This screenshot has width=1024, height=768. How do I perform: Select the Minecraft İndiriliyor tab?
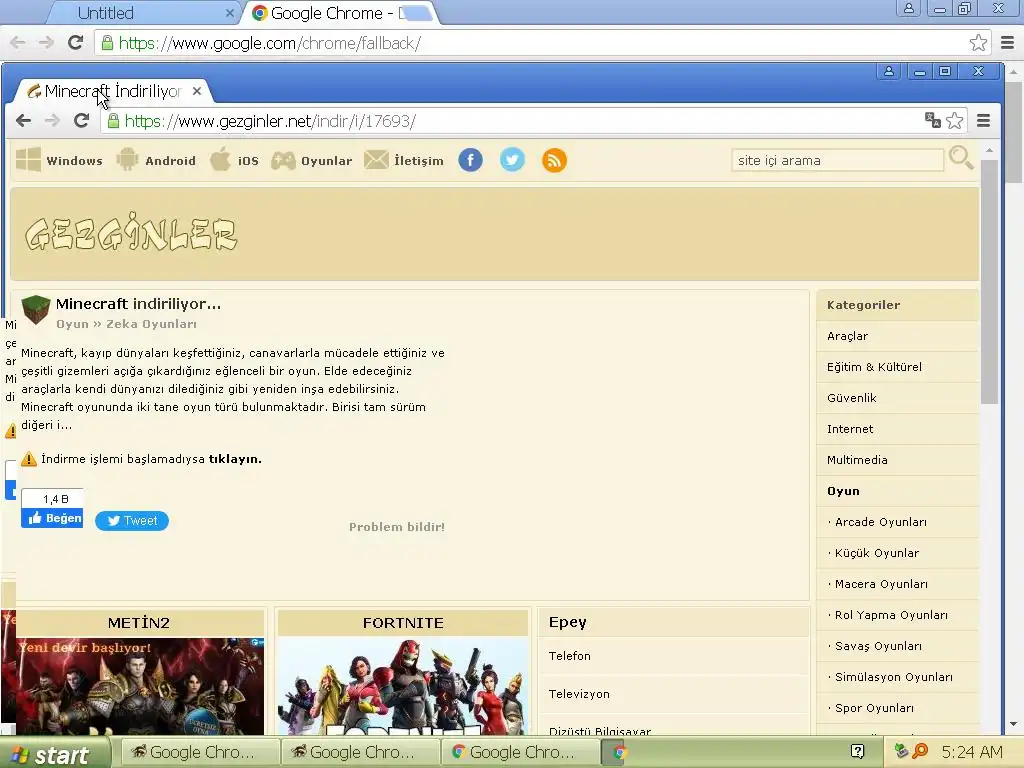(112, 91)
